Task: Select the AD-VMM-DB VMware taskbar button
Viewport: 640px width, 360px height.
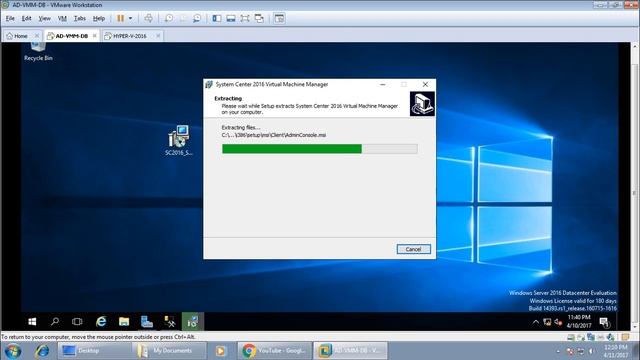Action: 350,351
